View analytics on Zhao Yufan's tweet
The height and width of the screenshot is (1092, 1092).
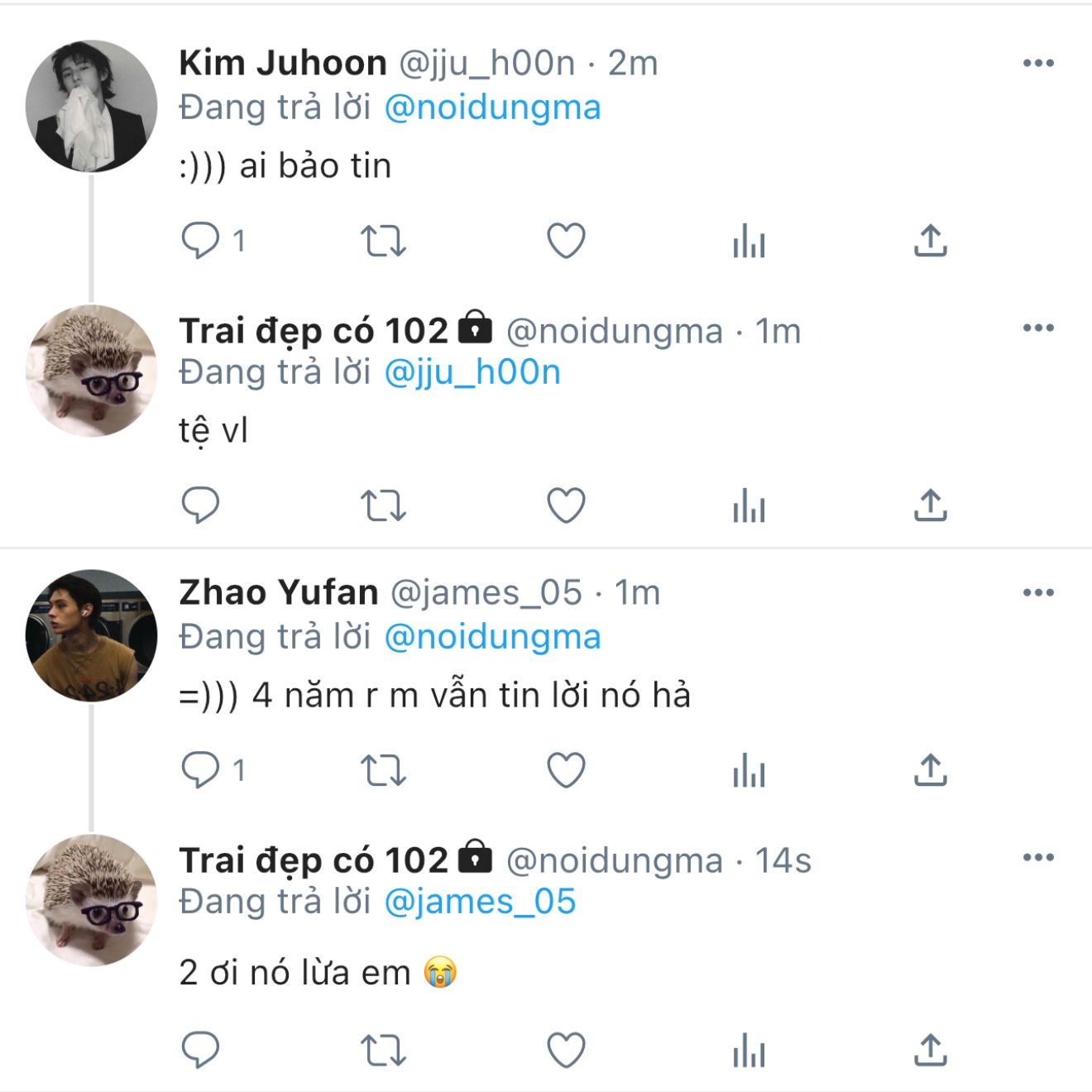tap(749, 770)
